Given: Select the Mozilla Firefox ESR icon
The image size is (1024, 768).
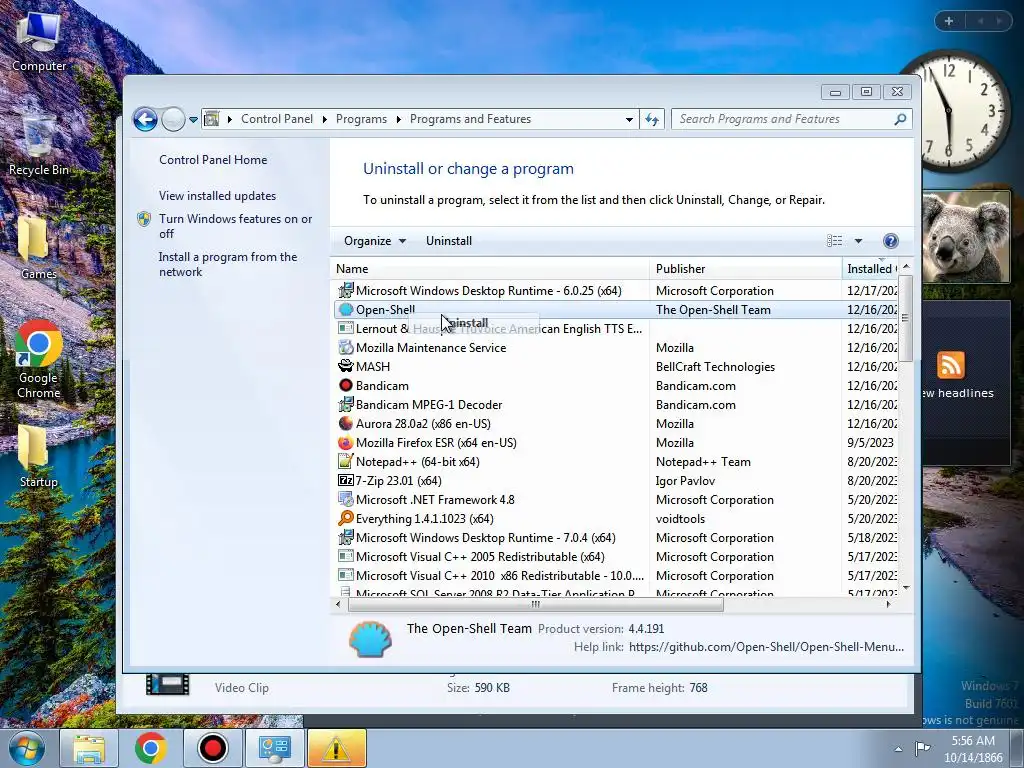Looking at the screenshot, I should pos(345,442).
